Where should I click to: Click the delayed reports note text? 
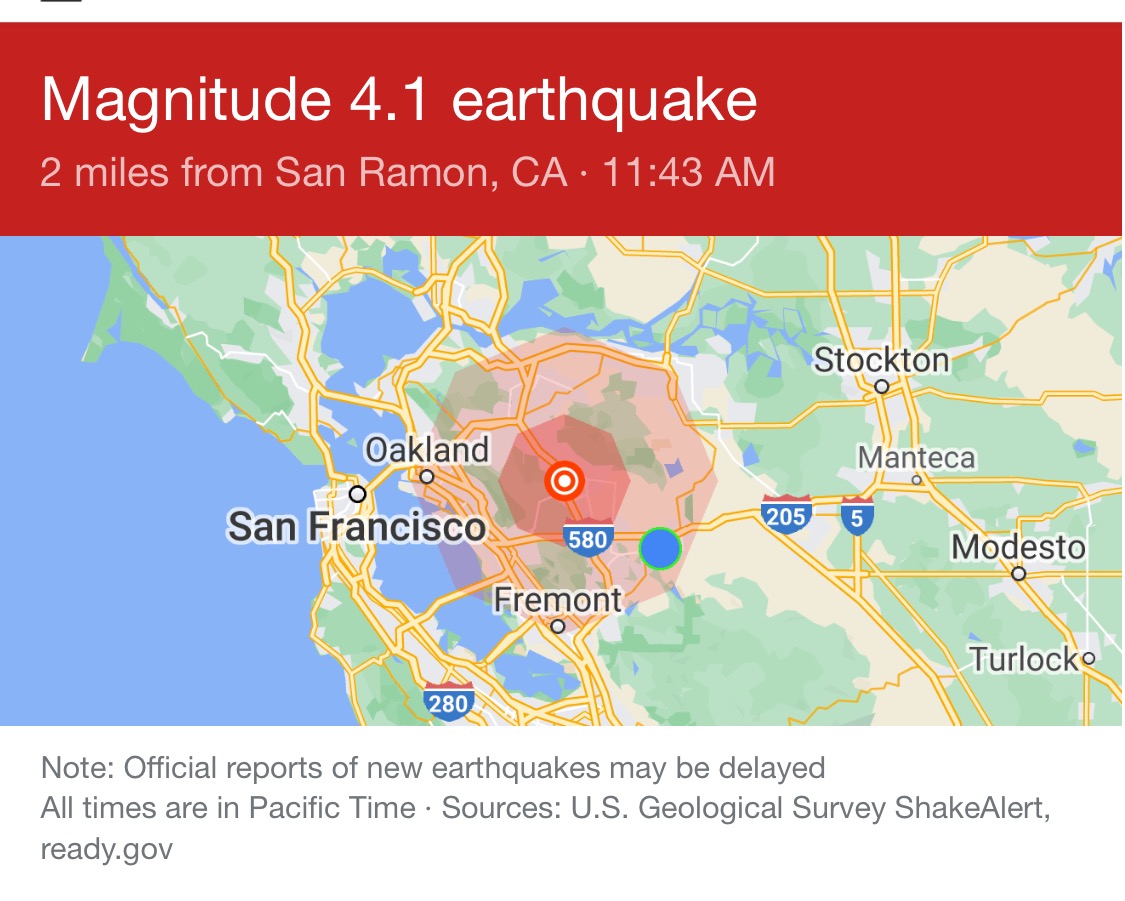click(x=433, y=768)
